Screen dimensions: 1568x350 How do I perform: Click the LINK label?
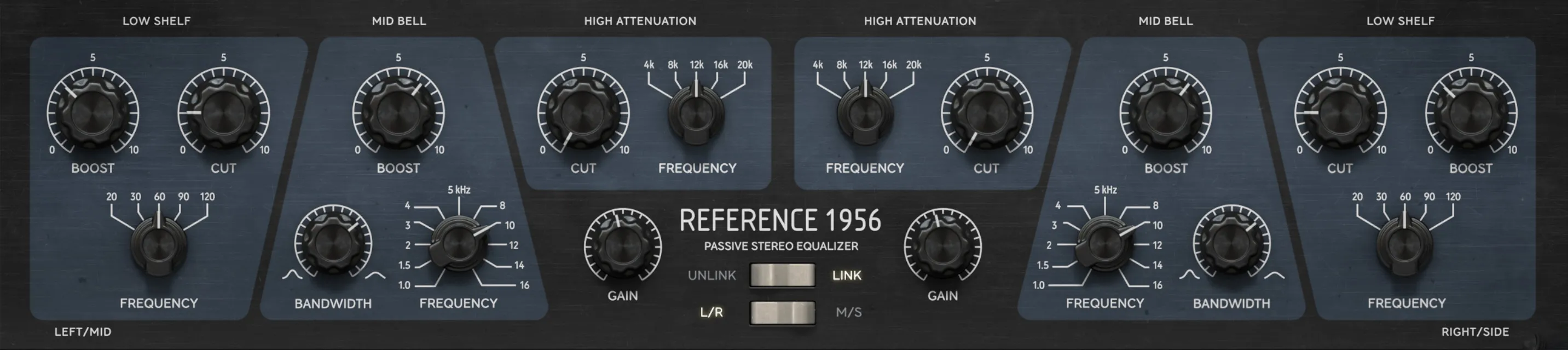click(x=847, y=275)
